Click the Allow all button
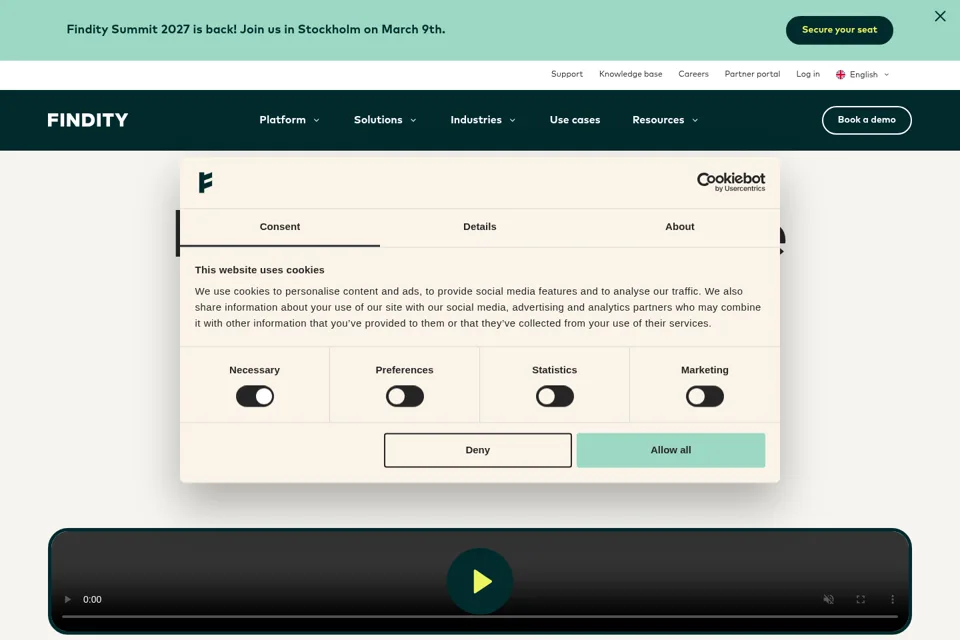Screen dimensions: 960x640 coord(670,450)
